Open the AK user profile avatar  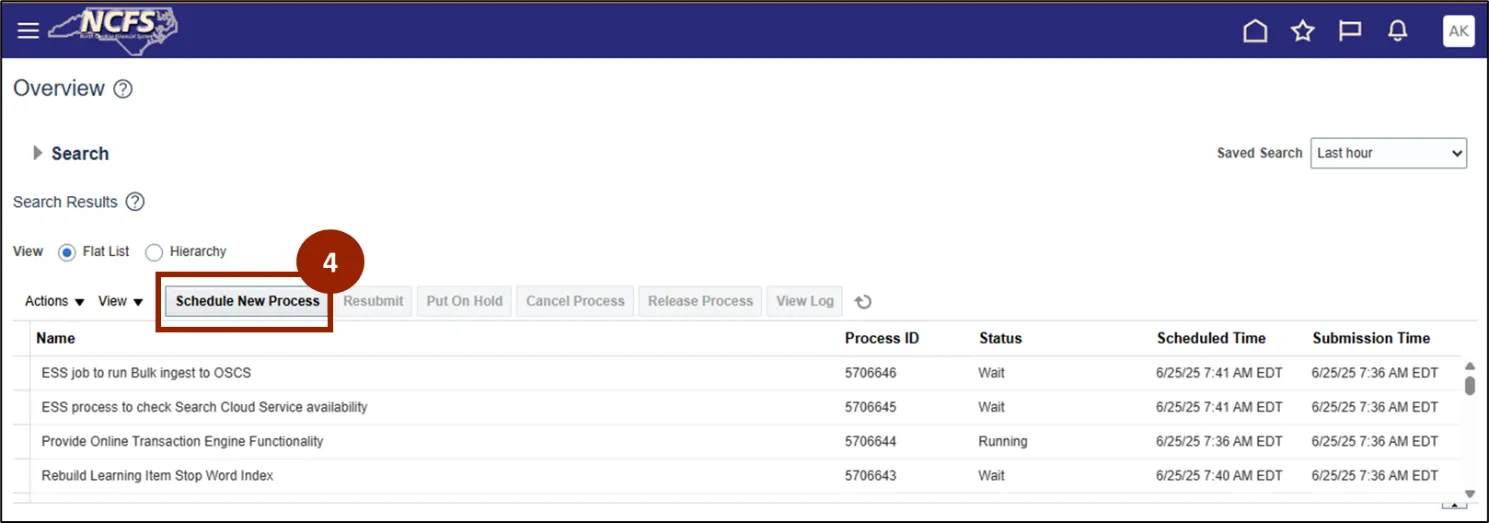tap(1458, 31)
